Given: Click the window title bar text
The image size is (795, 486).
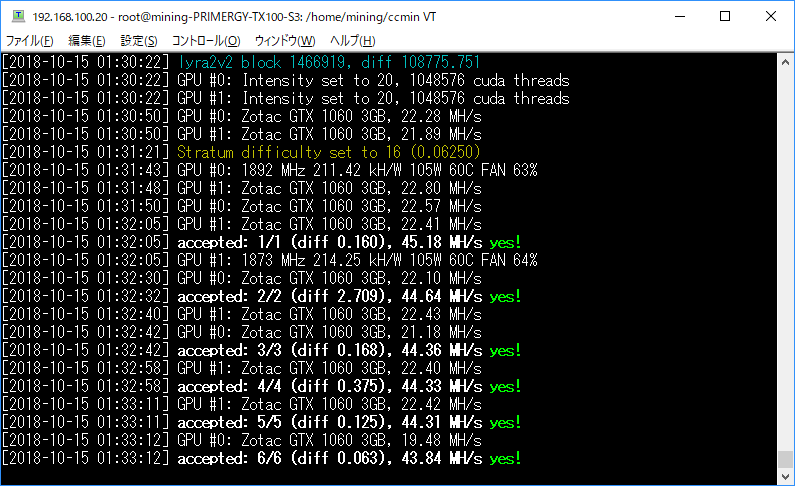Looking at the screenshot, I should point(234,17).
